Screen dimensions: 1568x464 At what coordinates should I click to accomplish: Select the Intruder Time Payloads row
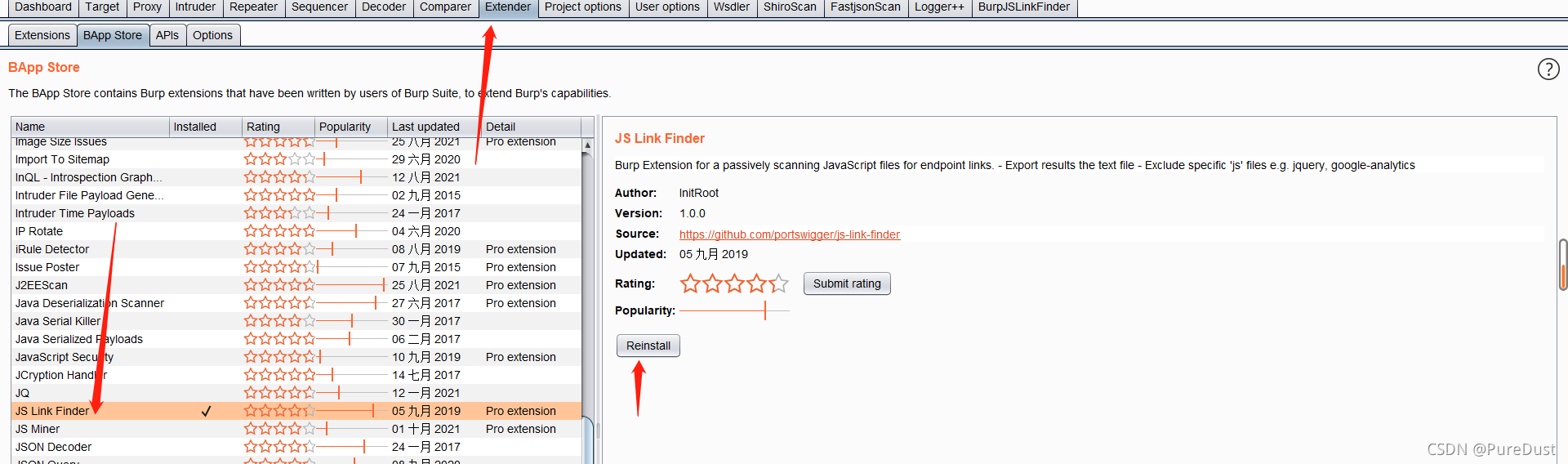[296, 213]
